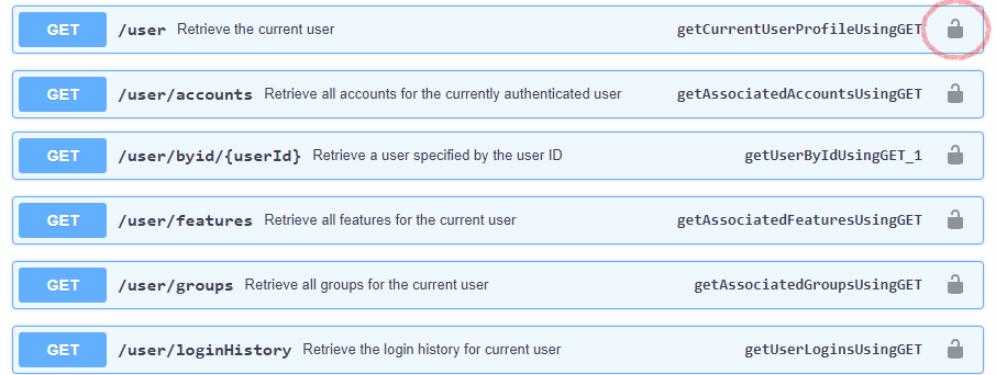
Task: Click 'Retrieve a user specified by the user ID'
Action: coord(437,156)
